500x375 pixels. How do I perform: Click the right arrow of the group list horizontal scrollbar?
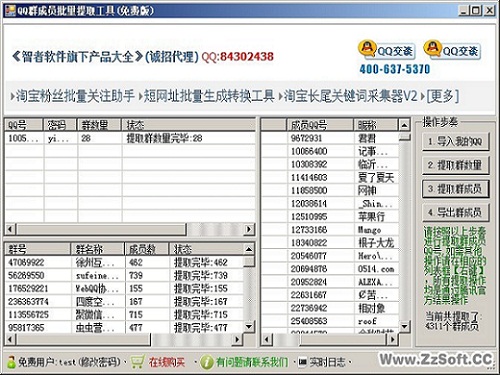point(237,340)
